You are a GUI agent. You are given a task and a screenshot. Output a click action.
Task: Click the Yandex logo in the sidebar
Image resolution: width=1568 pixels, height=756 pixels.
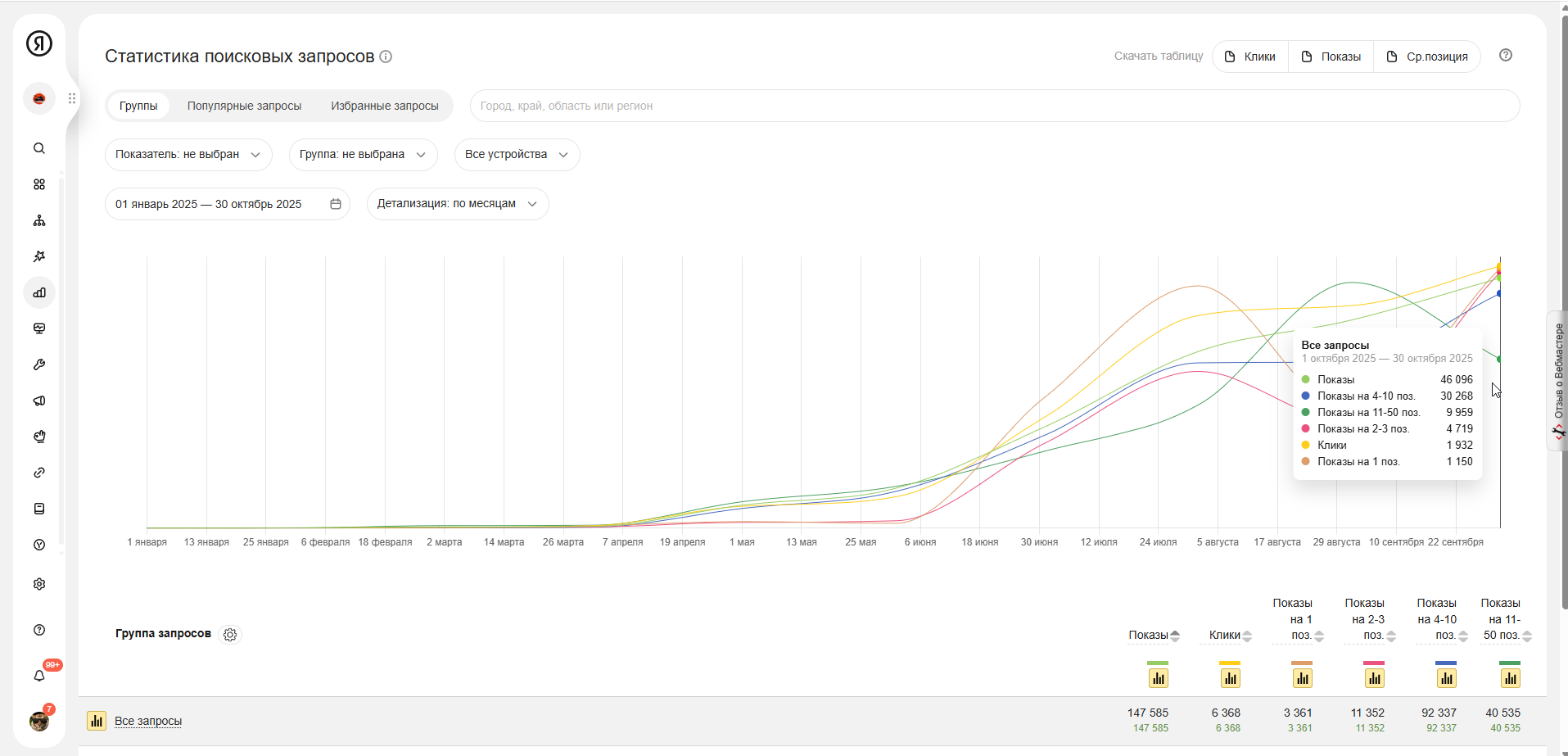coord(39,43)
